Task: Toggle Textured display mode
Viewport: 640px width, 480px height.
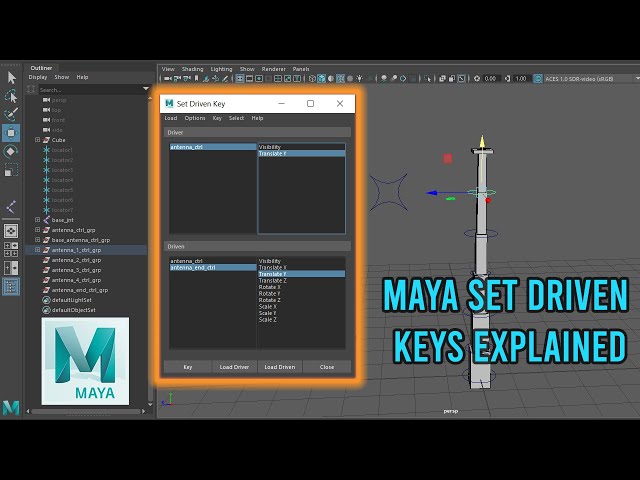Action: click(350, 78)
